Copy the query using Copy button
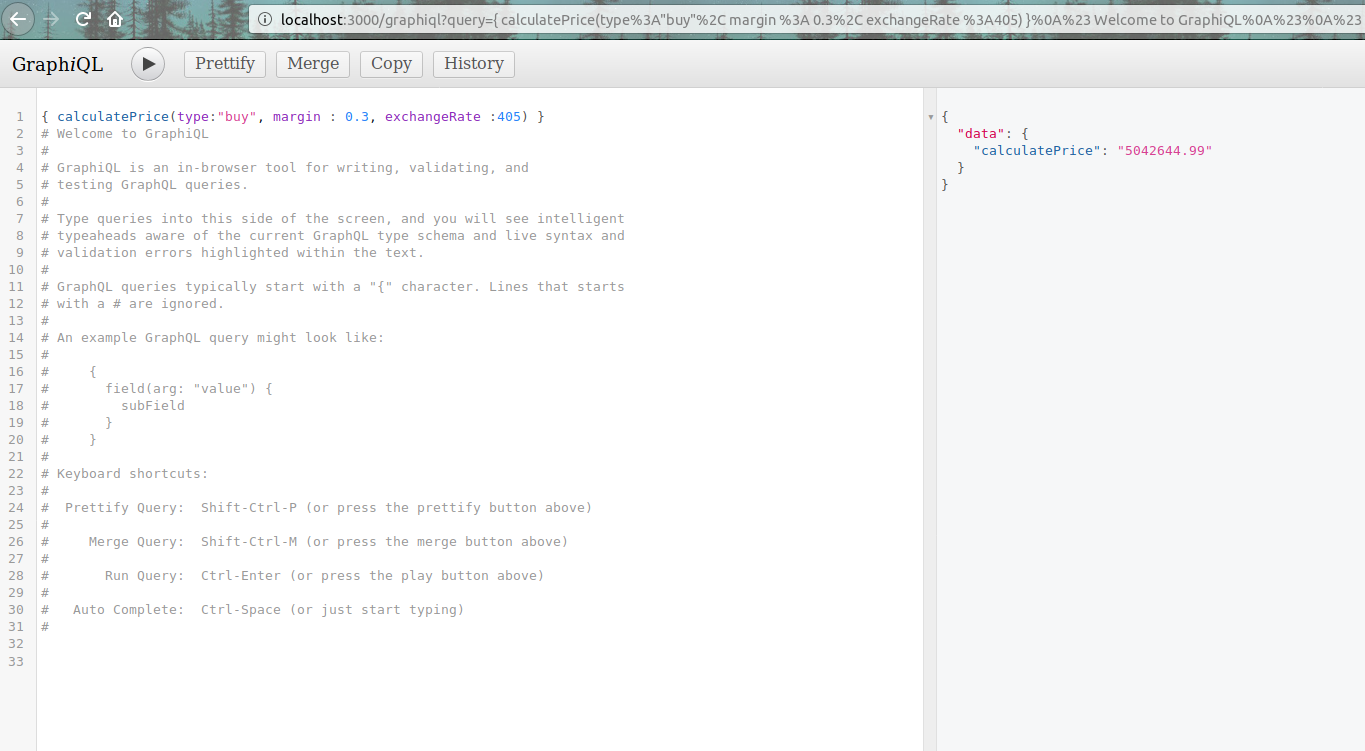1365x751 pixels. click(x=391, y=64)
